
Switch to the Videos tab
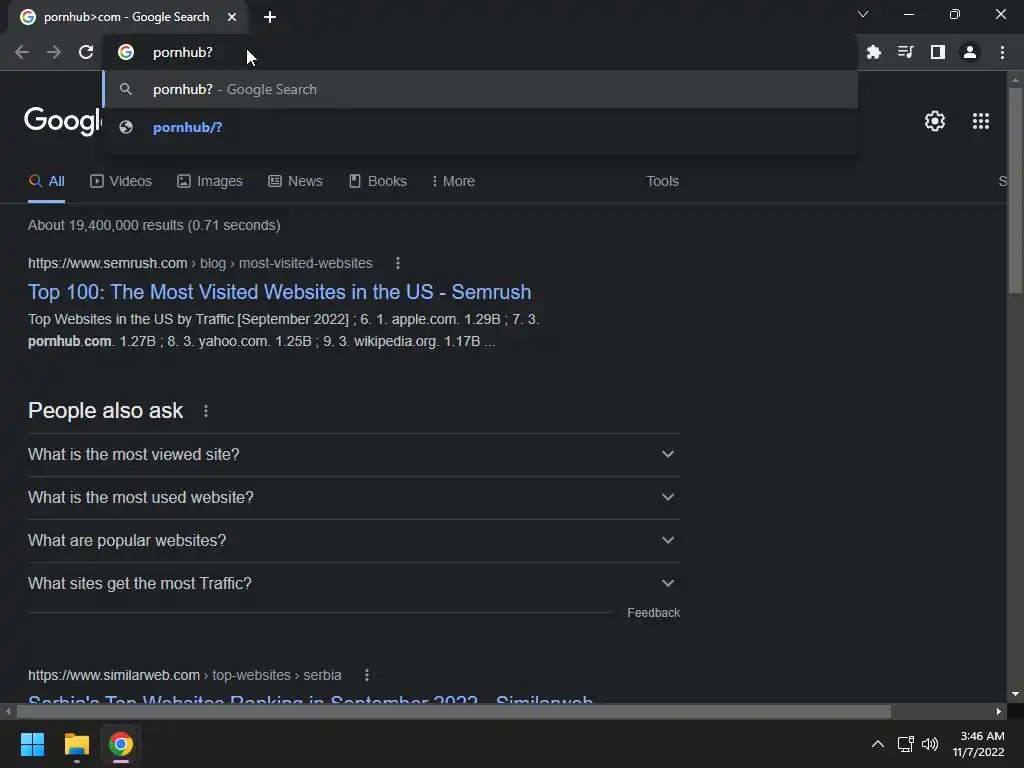point(121,182)
